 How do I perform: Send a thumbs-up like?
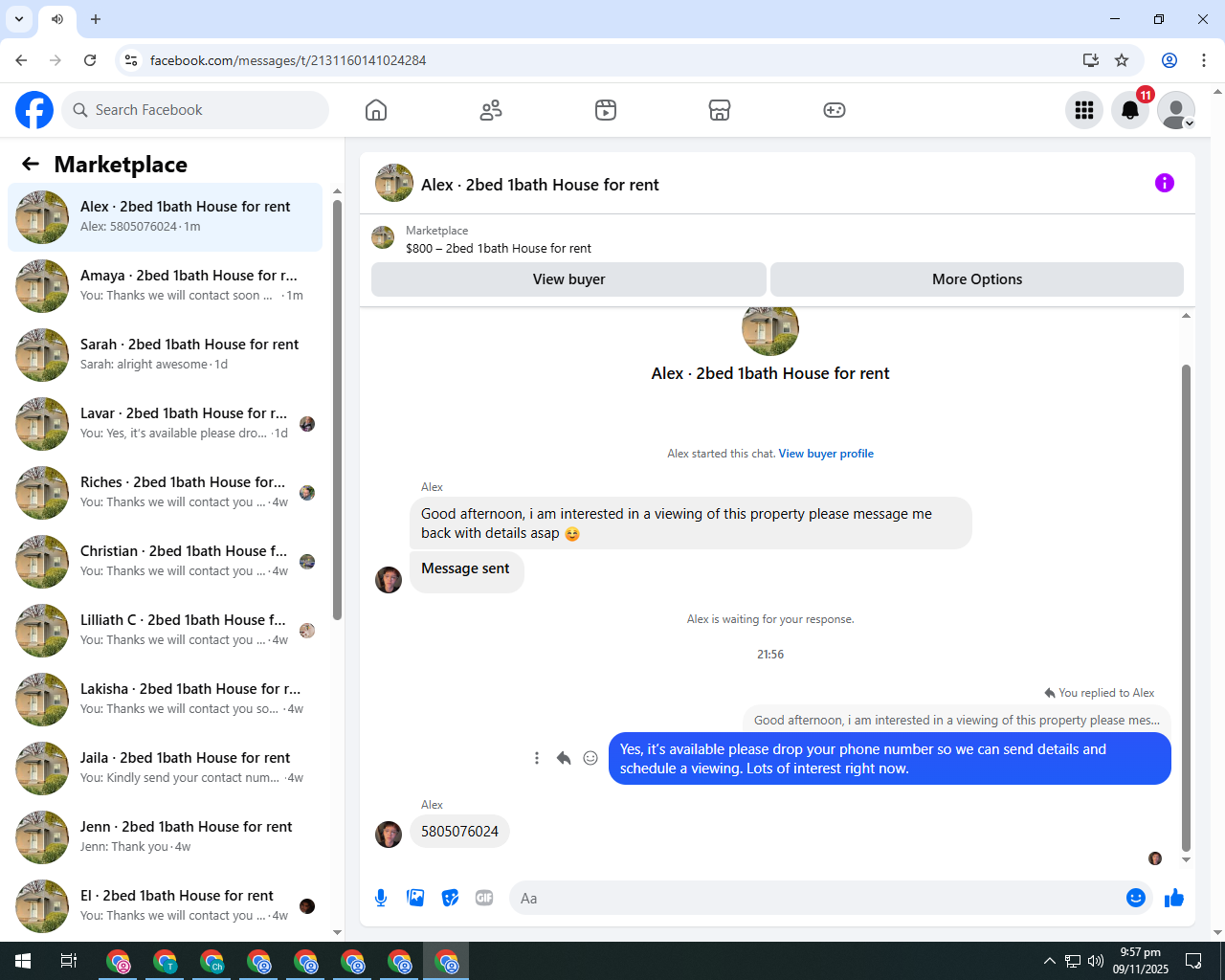tap(1174, 898)
